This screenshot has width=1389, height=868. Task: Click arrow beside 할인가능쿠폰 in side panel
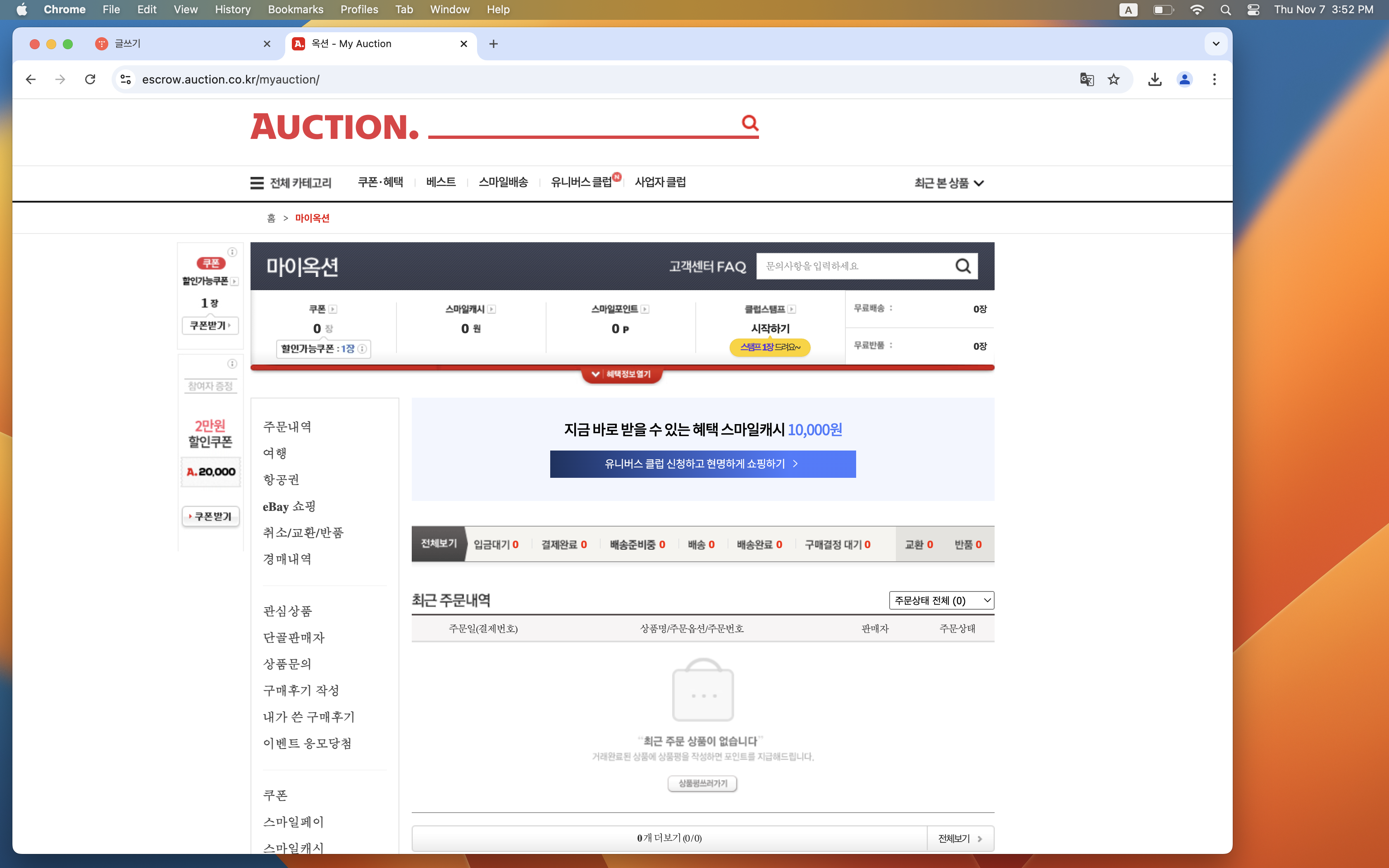point(235,281)
